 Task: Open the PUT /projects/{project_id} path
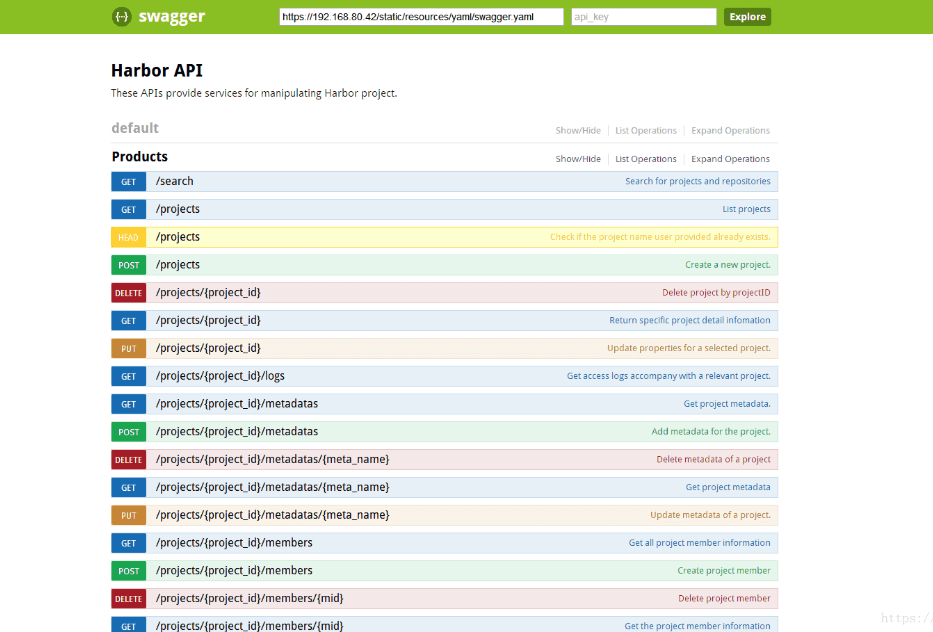click(x=208, y=348)
